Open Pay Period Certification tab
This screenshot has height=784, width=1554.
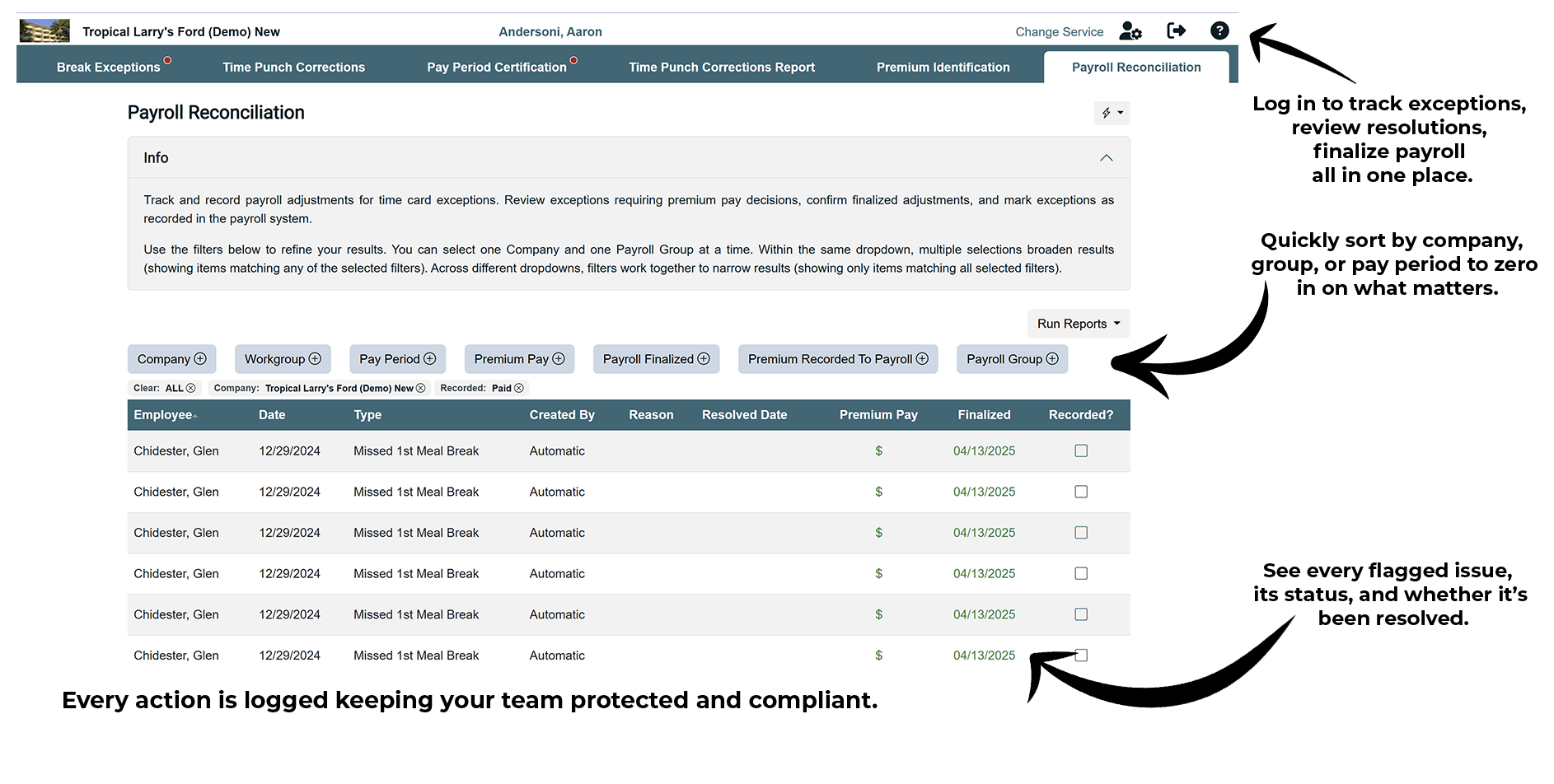coord(496,68)
